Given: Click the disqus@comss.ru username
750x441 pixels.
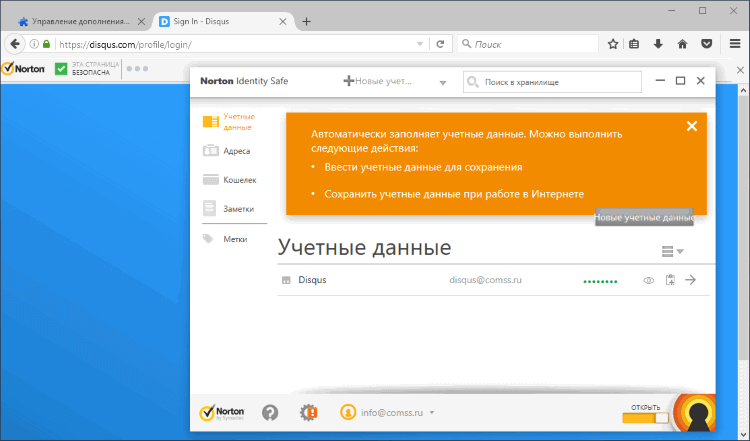Looking at the screenshot, I should [485, 280].
